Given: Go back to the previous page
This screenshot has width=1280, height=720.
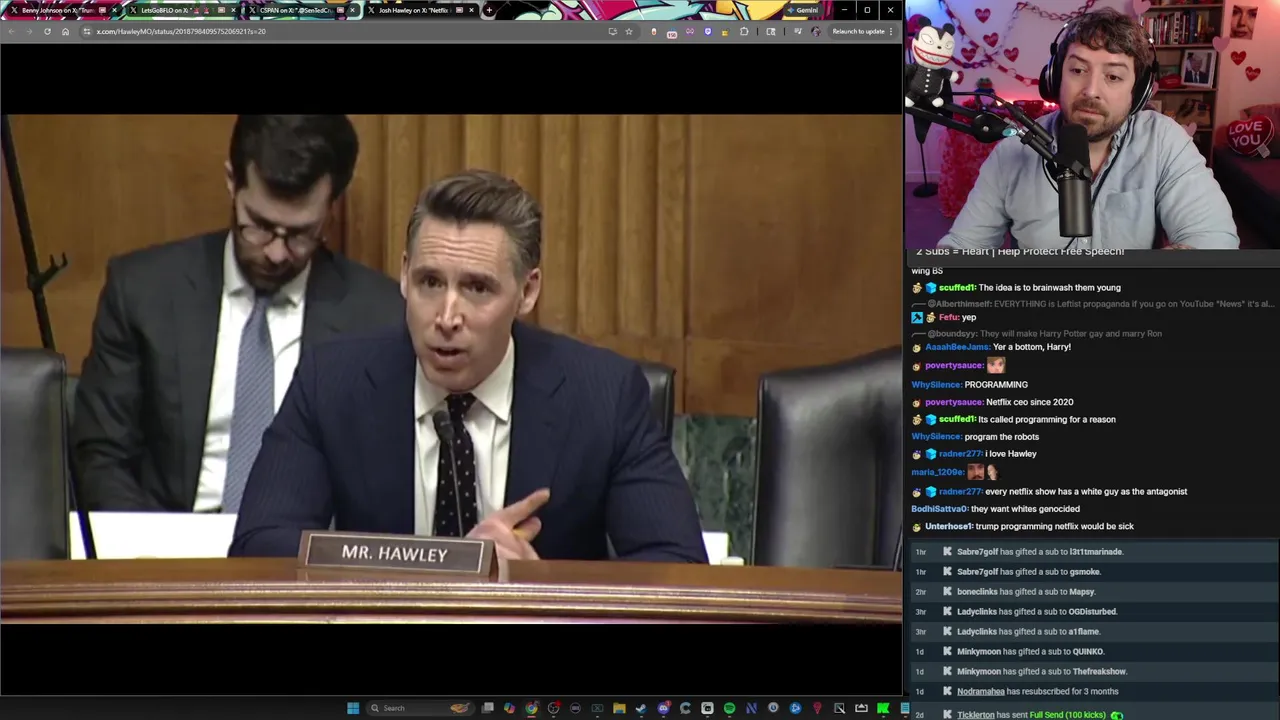Looking at the screenshot, I should (x=11, y=31).
